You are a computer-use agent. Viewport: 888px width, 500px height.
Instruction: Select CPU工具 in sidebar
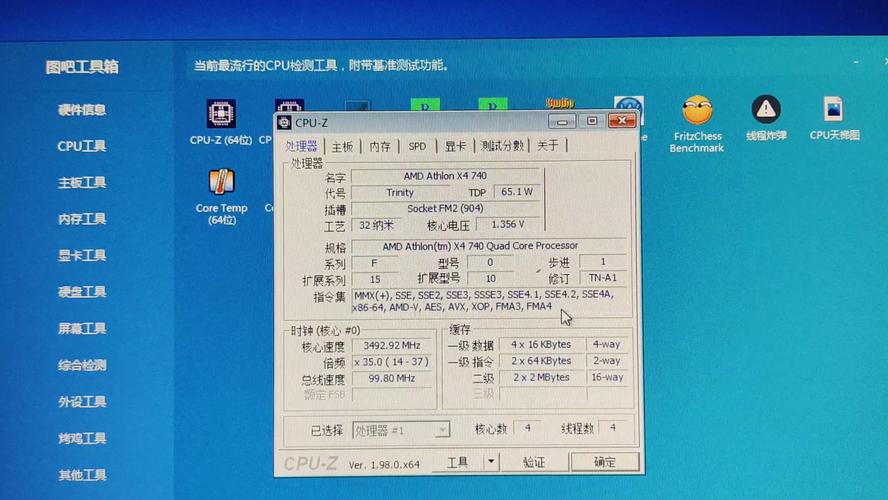click(x=82, y=146)
